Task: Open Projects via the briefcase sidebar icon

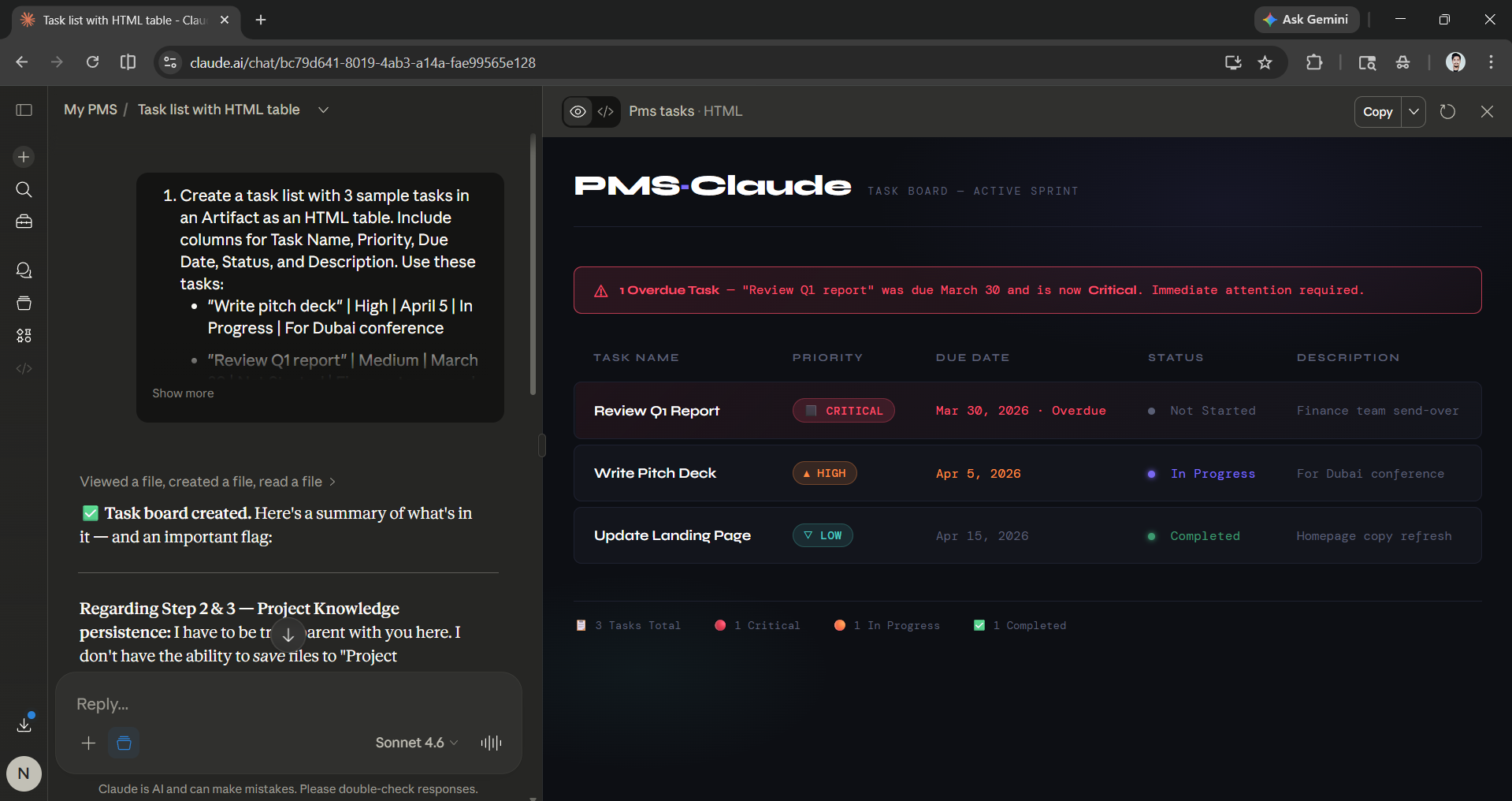Action: tap(24, 222)
